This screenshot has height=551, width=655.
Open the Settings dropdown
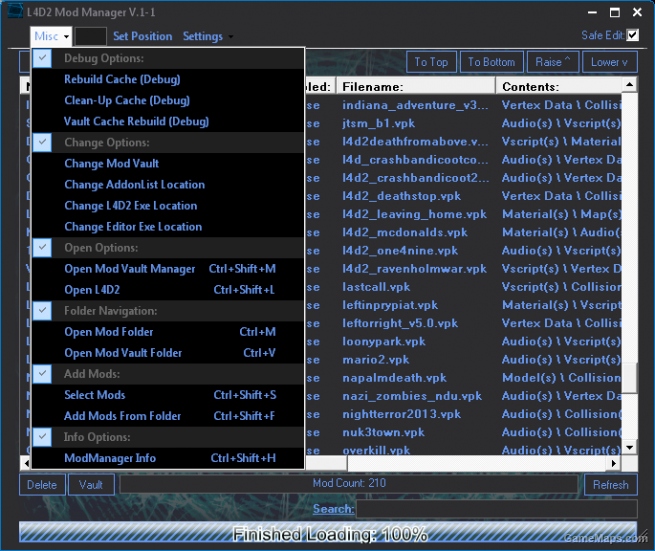207,36
